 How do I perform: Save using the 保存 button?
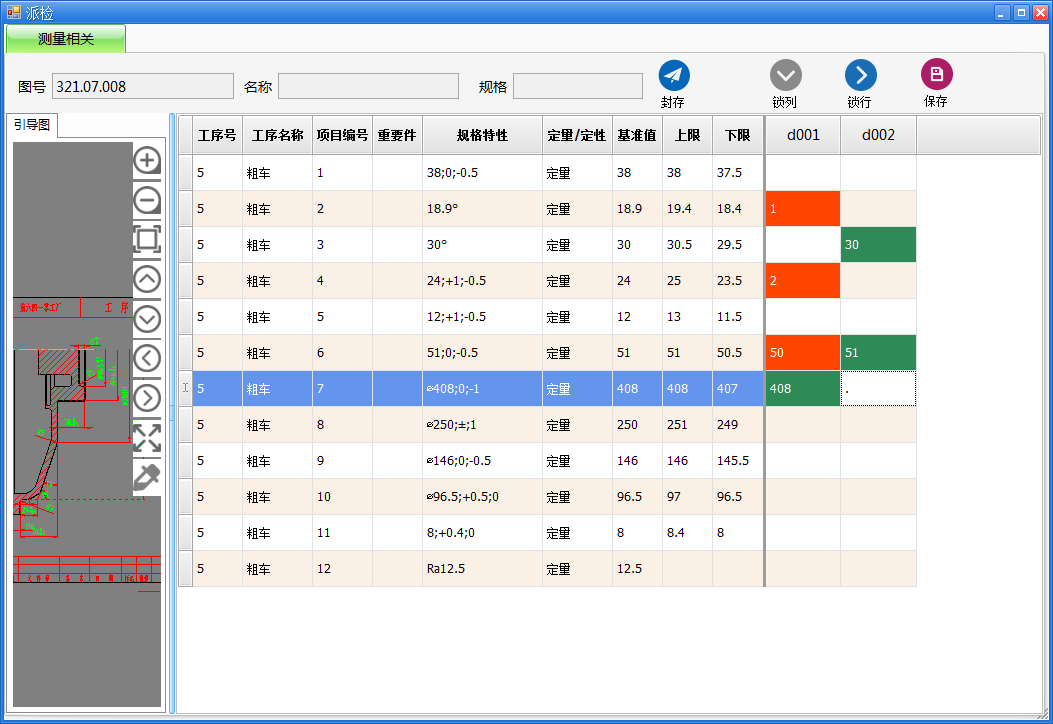tap(936, 76)
